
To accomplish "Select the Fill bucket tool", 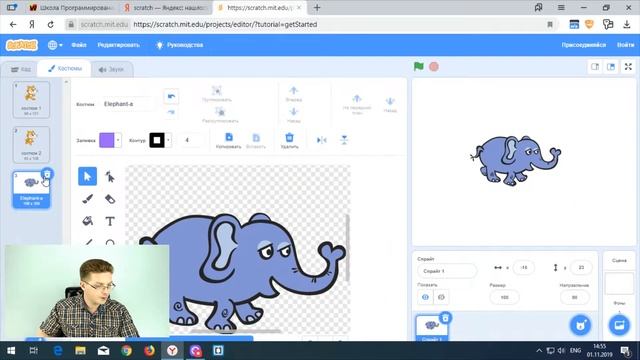I will [87, 221].
